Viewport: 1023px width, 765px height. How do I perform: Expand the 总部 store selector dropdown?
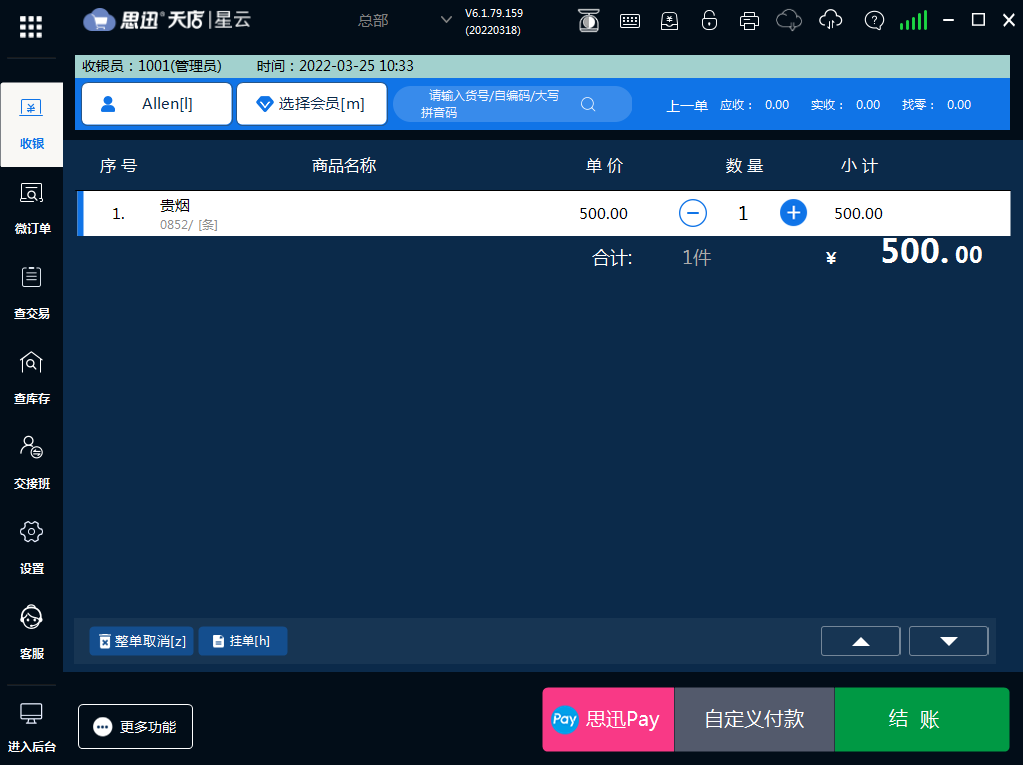tap(445, 19)
